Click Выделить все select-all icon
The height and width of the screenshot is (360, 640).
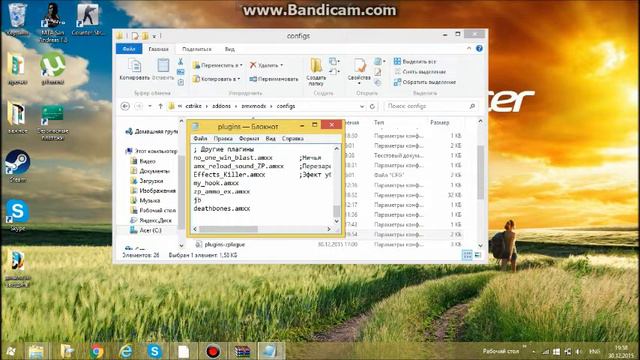click(397, 61)
